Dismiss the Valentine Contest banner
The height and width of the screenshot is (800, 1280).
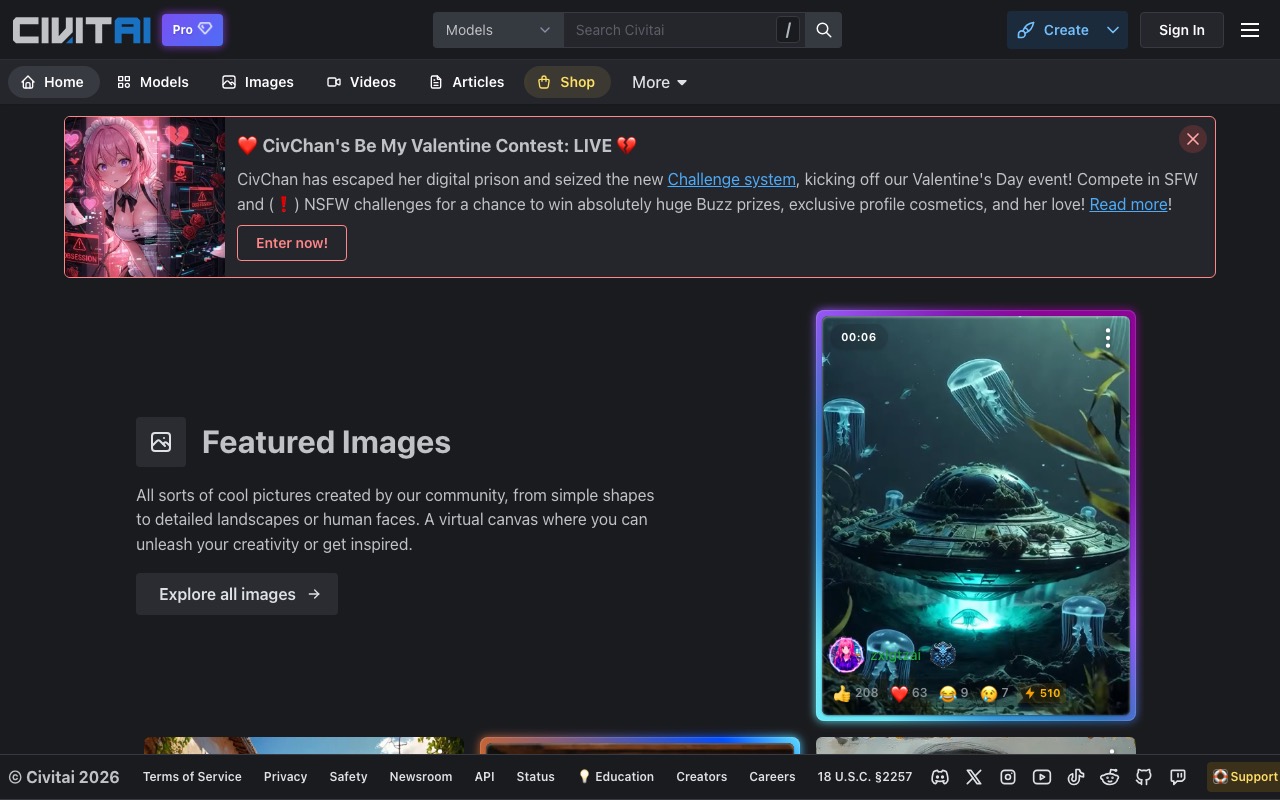click(1192, 140)
